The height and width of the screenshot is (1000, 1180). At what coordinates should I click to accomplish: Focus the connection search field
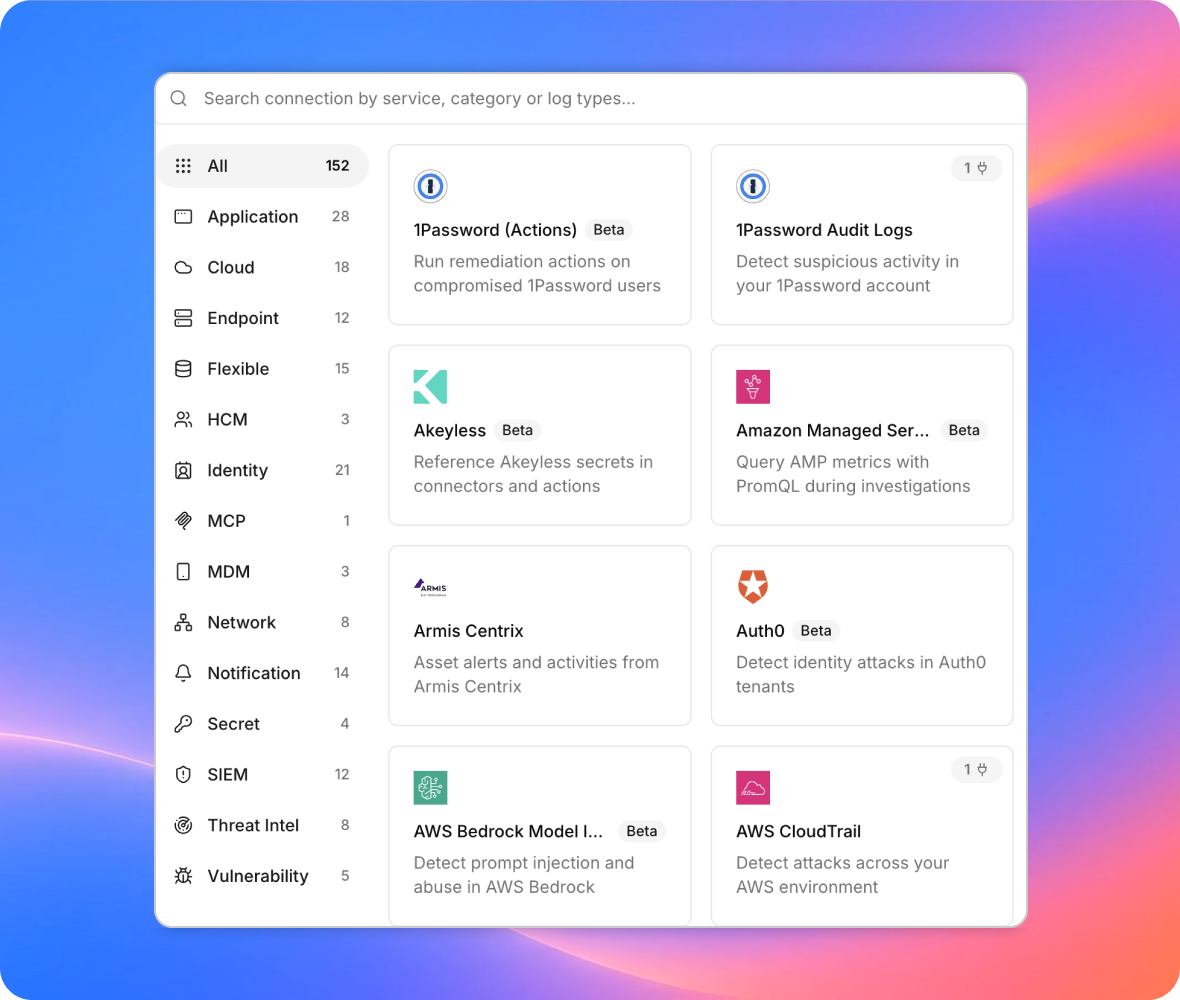coord(591,99)
